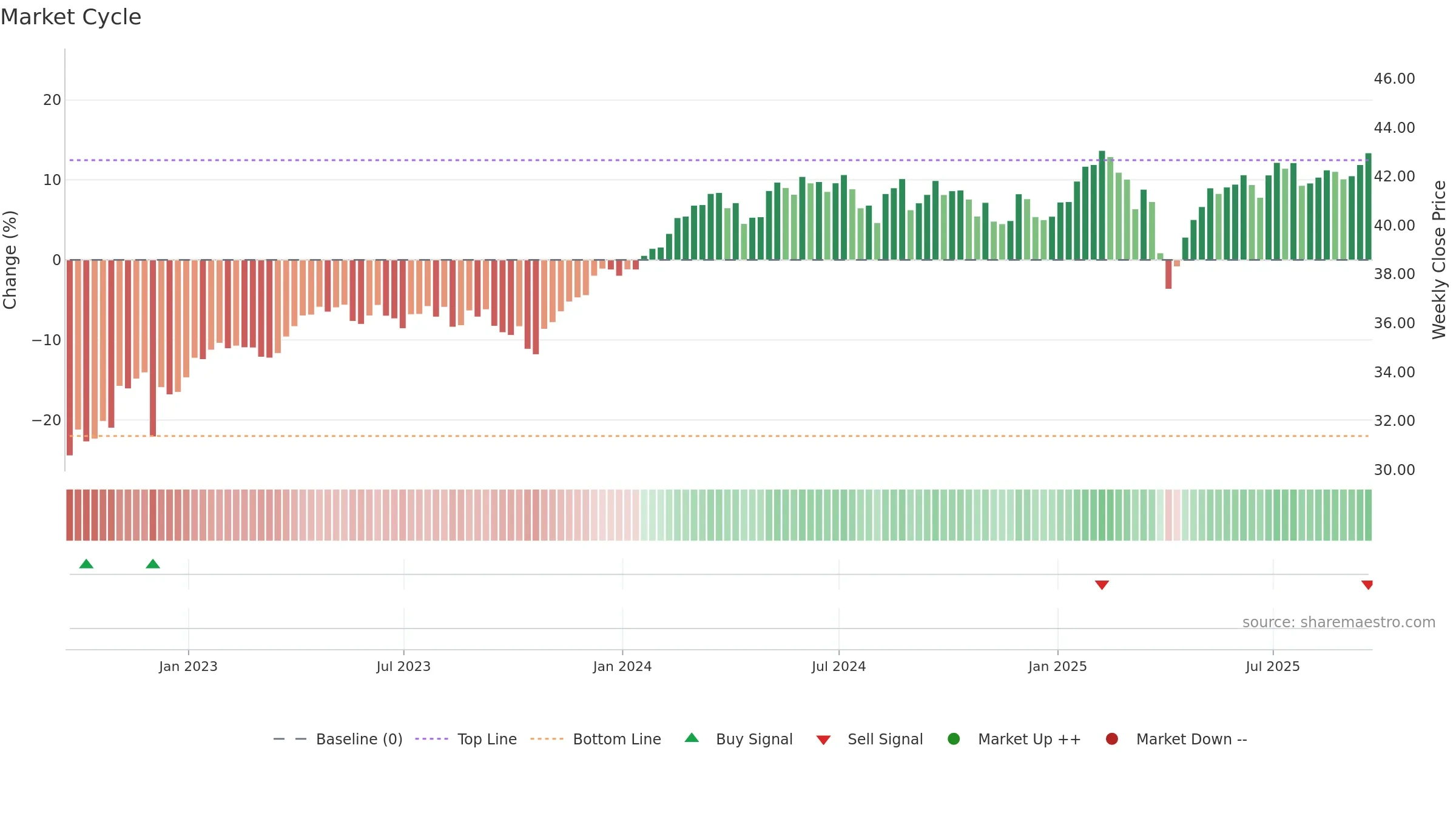Click the second buy signal triangle near Jan 2023
The height and width of the screenshot is (819, 1456).
(x=153, y=564)
